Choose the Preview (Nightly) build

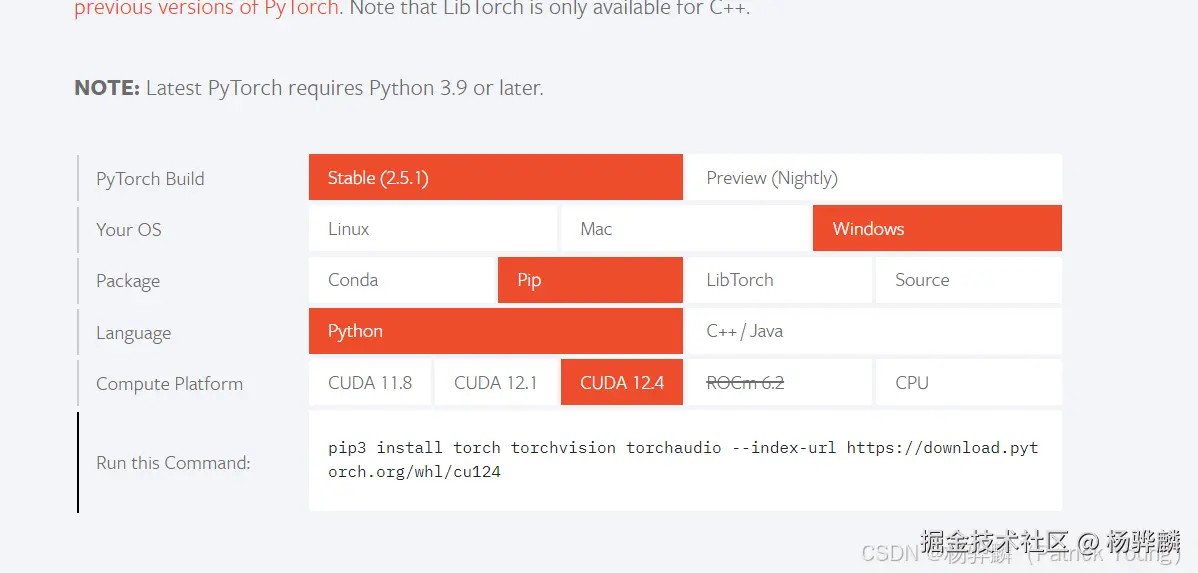(x=873, y=178)
